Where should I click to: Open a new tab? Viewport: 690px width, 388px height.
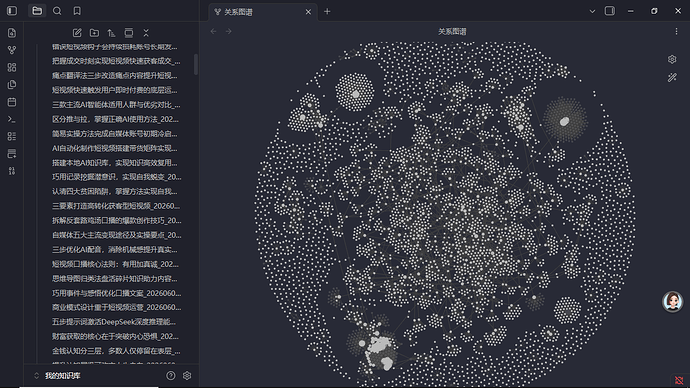[x=327, y=12]
